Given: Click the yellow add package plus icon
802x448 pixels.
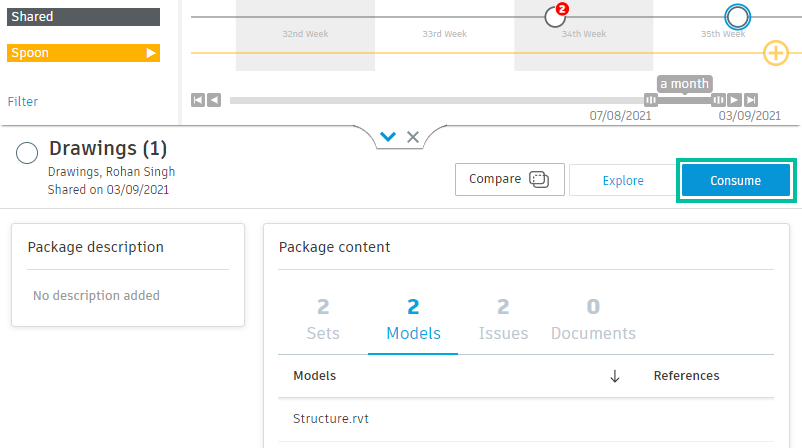Looking at the screenshot, I should coord(776,53).
